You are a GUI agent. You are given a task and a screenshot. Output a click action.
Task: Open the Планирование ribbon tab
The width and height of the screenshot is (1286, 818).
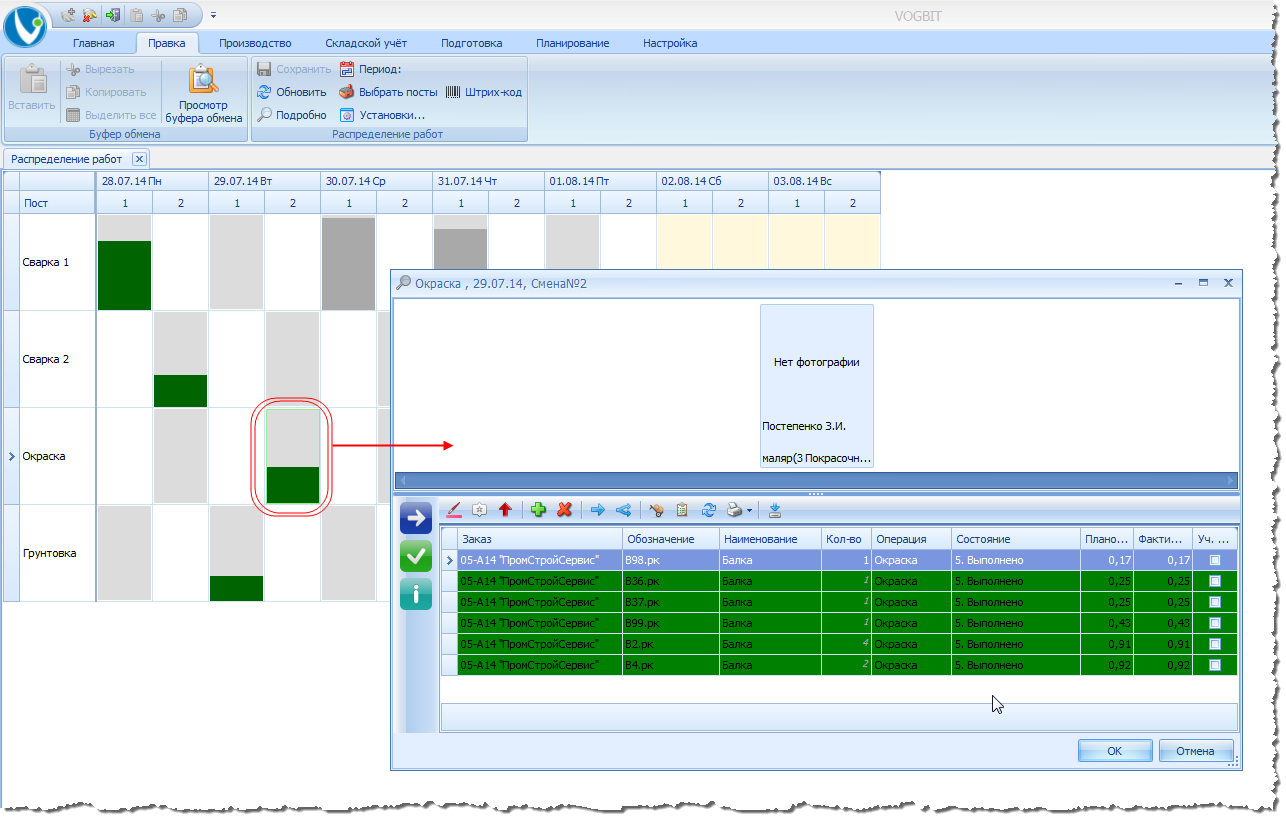tap(573, 43)
